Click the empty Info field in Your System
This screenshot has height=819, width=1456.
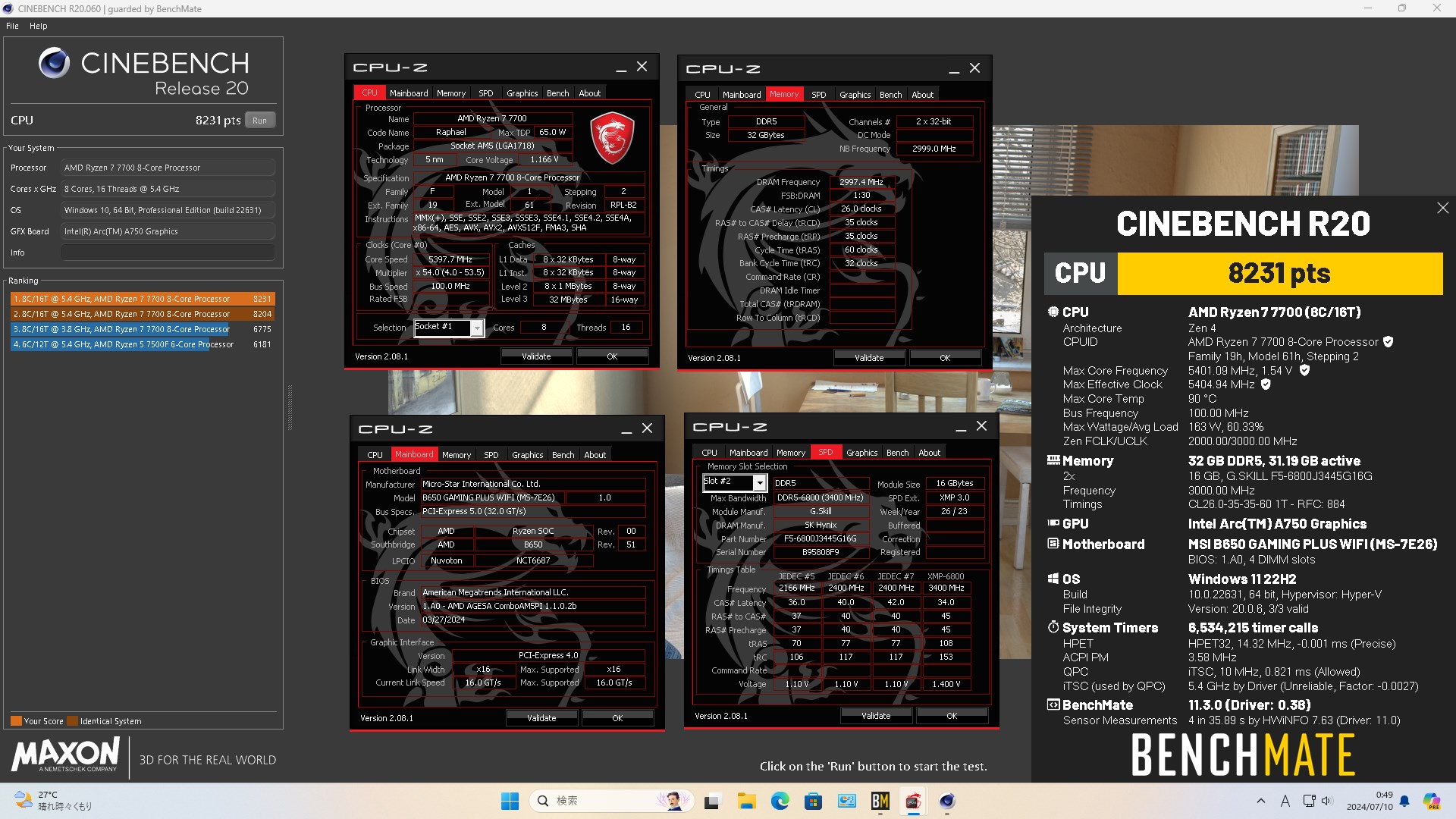(168, 253)
